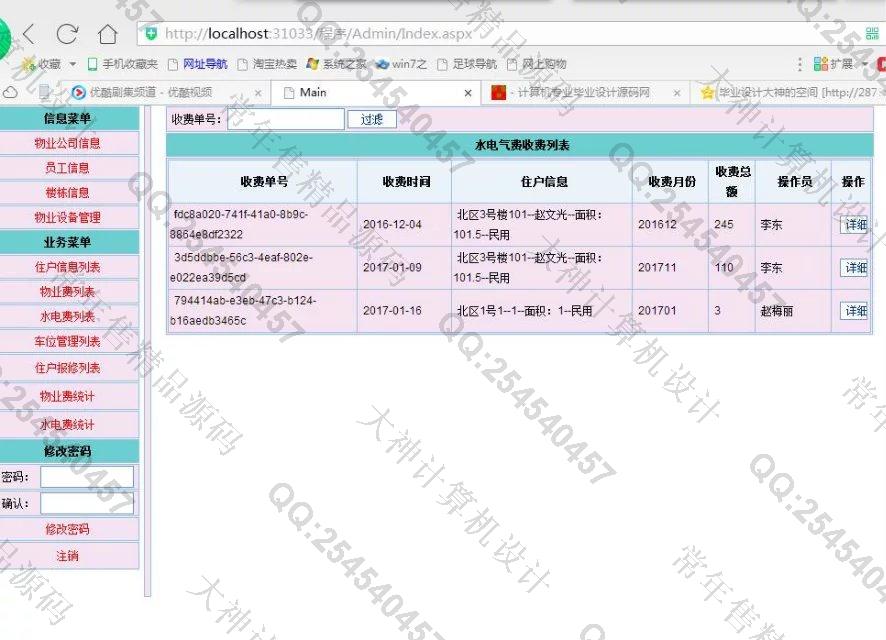Open 水电费列表 in the sidebar
Image resolution: width=886 pixels, height=640 pixels.
[x=67, y=317]
